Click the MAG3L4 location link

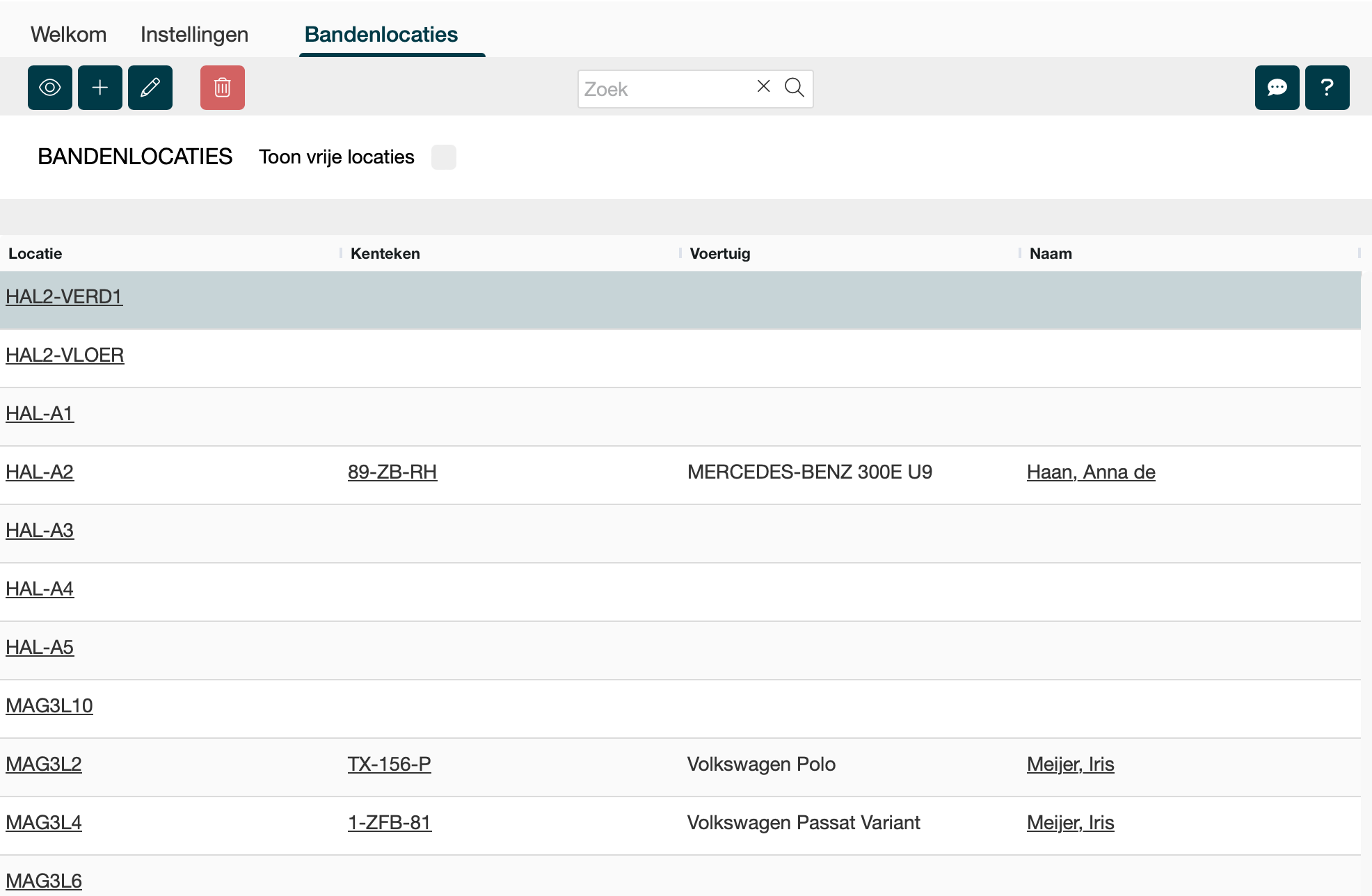[44, 823]
